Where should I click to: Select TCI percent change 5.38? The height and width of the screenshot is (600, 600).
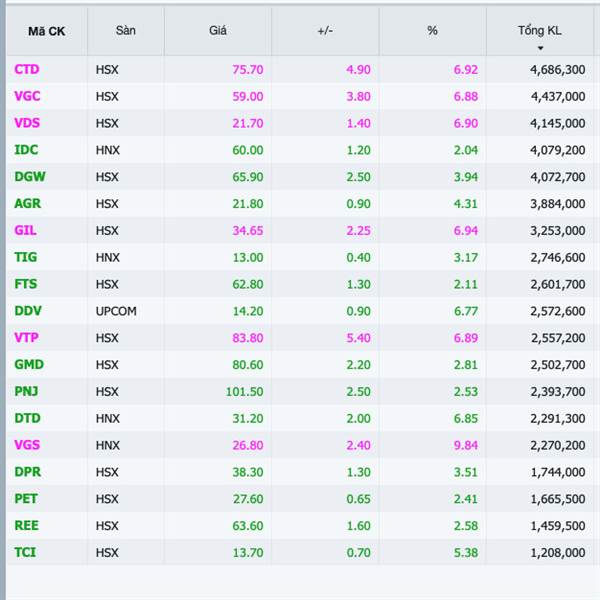pos(466,553)
